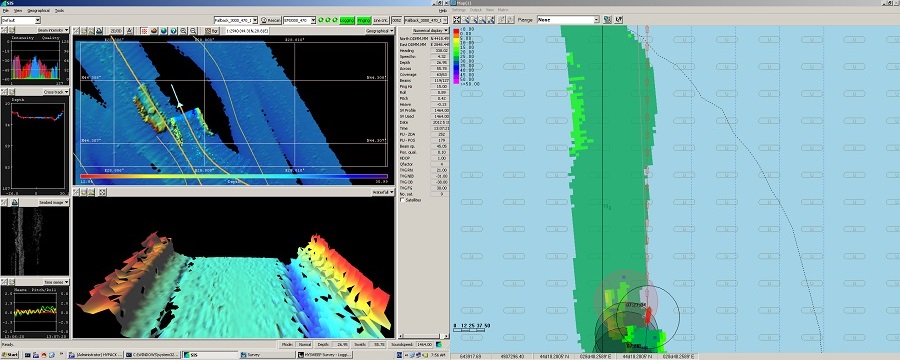
Task: Open the Fallback survey dropdown beside Rescan
Action: [235, 20]
